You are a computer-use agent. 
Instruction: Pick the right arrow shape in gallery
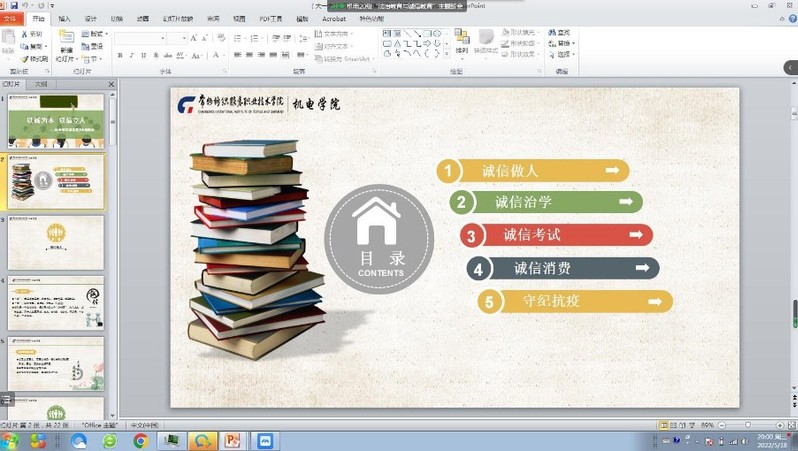click(x=426, y=44)
